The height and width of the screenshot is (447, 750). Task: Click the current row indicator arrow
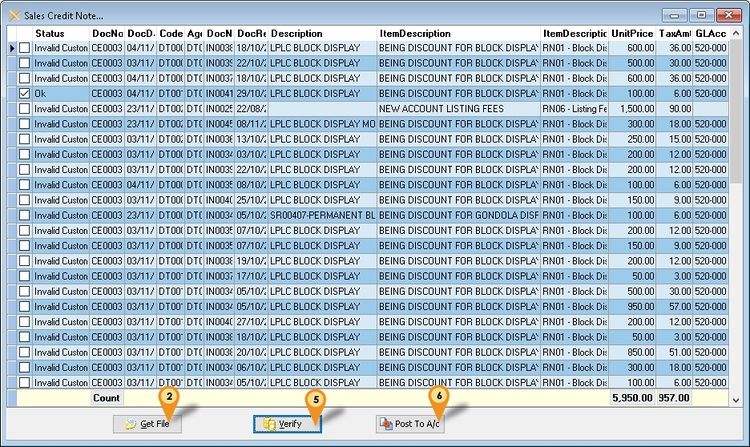coord(12,47)
